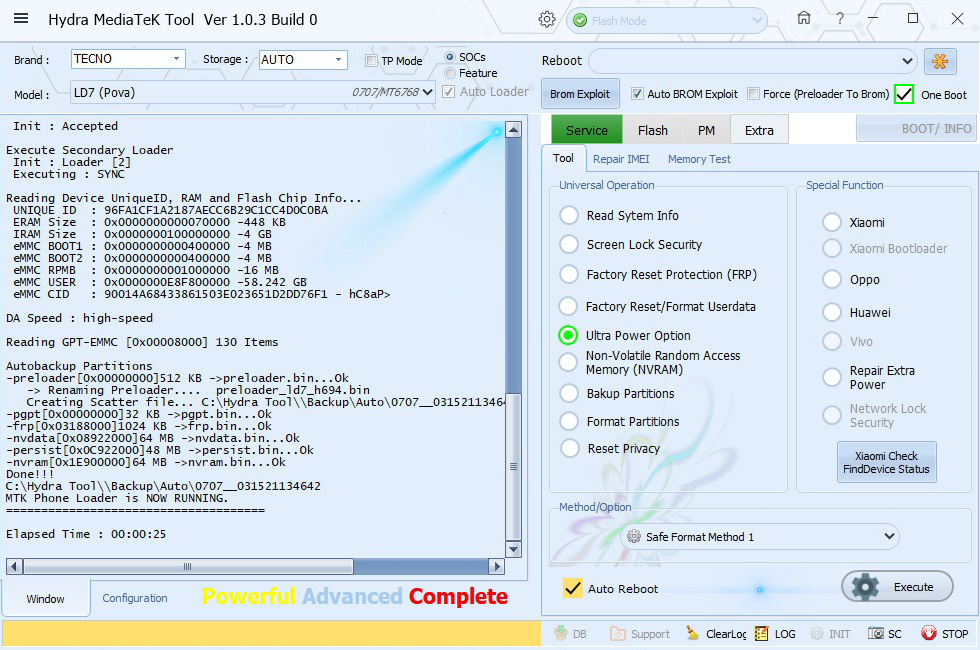Clear the log with ClearLog
980x650 pixels.
[x=716, y=634]
